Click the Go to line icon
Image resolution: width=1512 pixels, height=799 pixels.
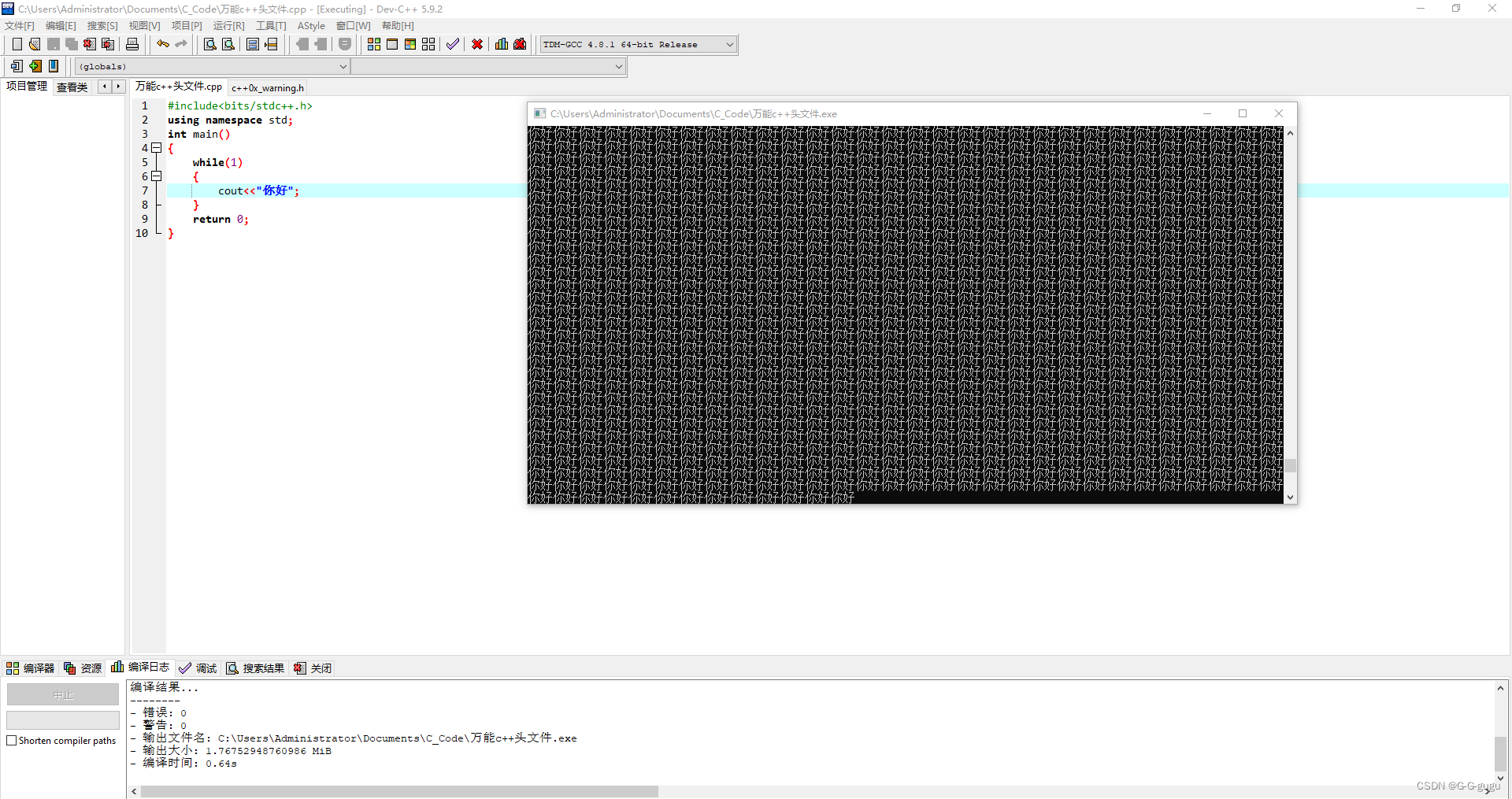click(271, 44)
